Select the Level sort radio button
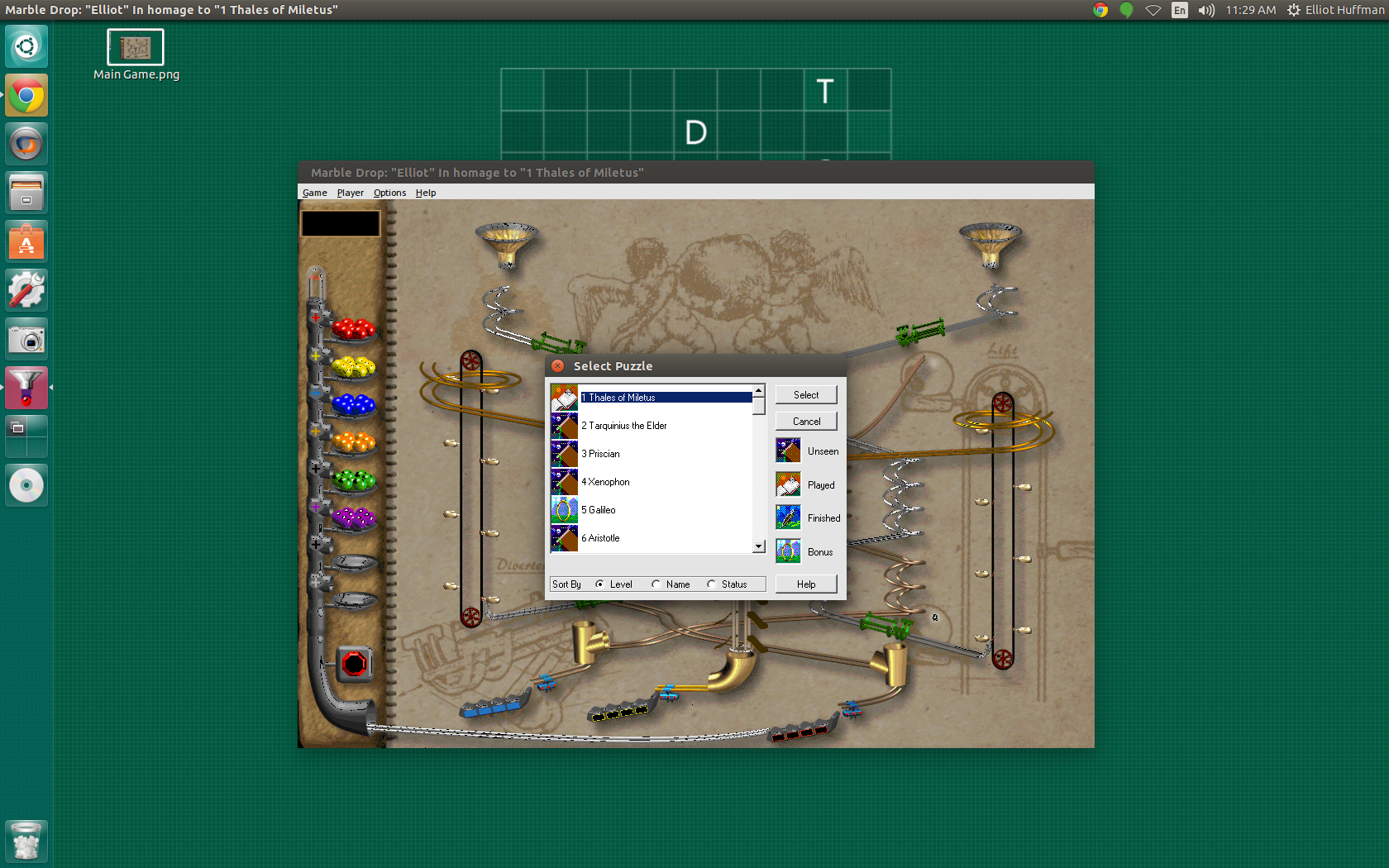This screenshot has width=1389, height=868. point(600,584)
